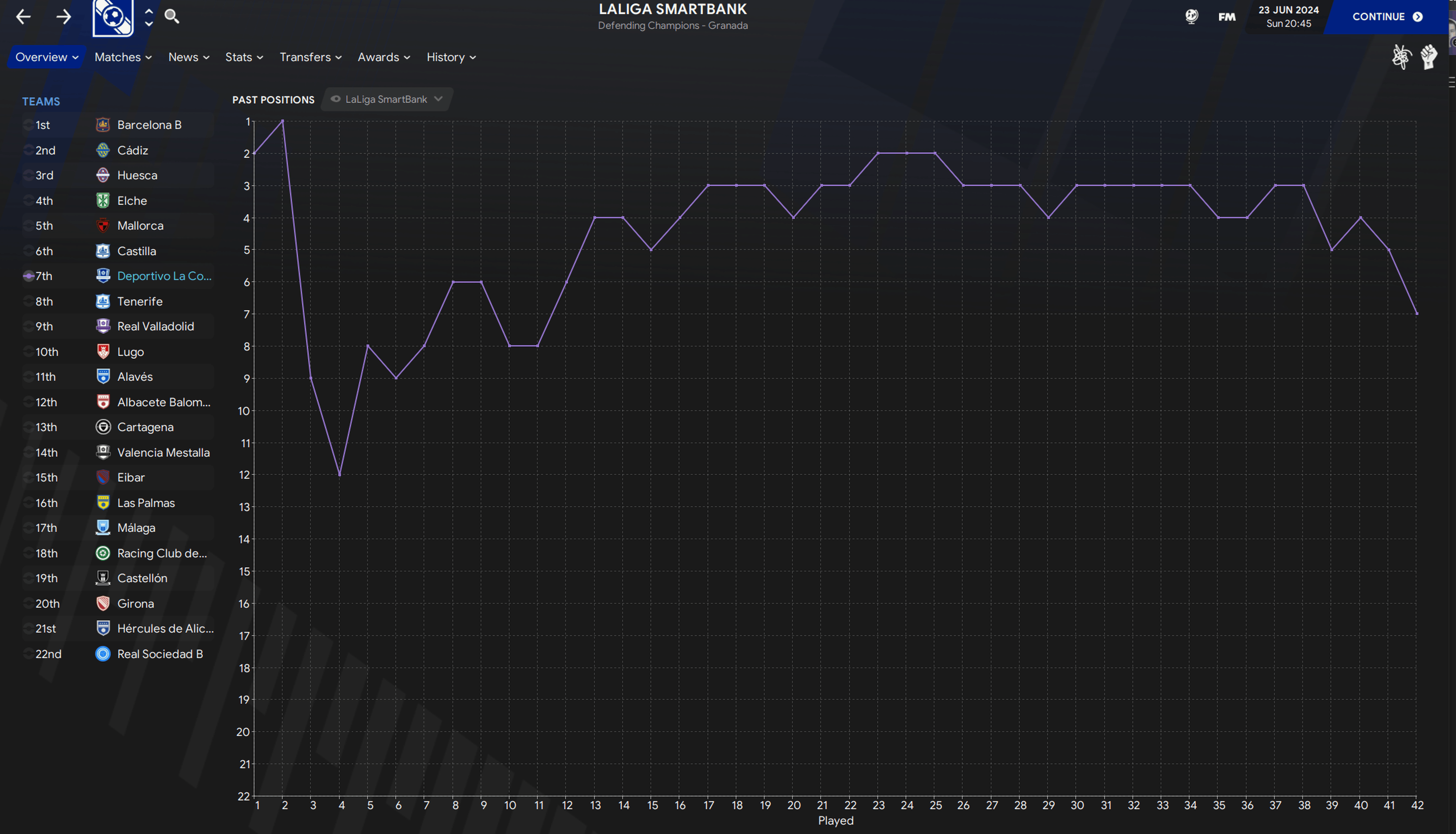Click the competition switcher up-down arrows
Screen dimensions: 1456x834
click(149, 17)
